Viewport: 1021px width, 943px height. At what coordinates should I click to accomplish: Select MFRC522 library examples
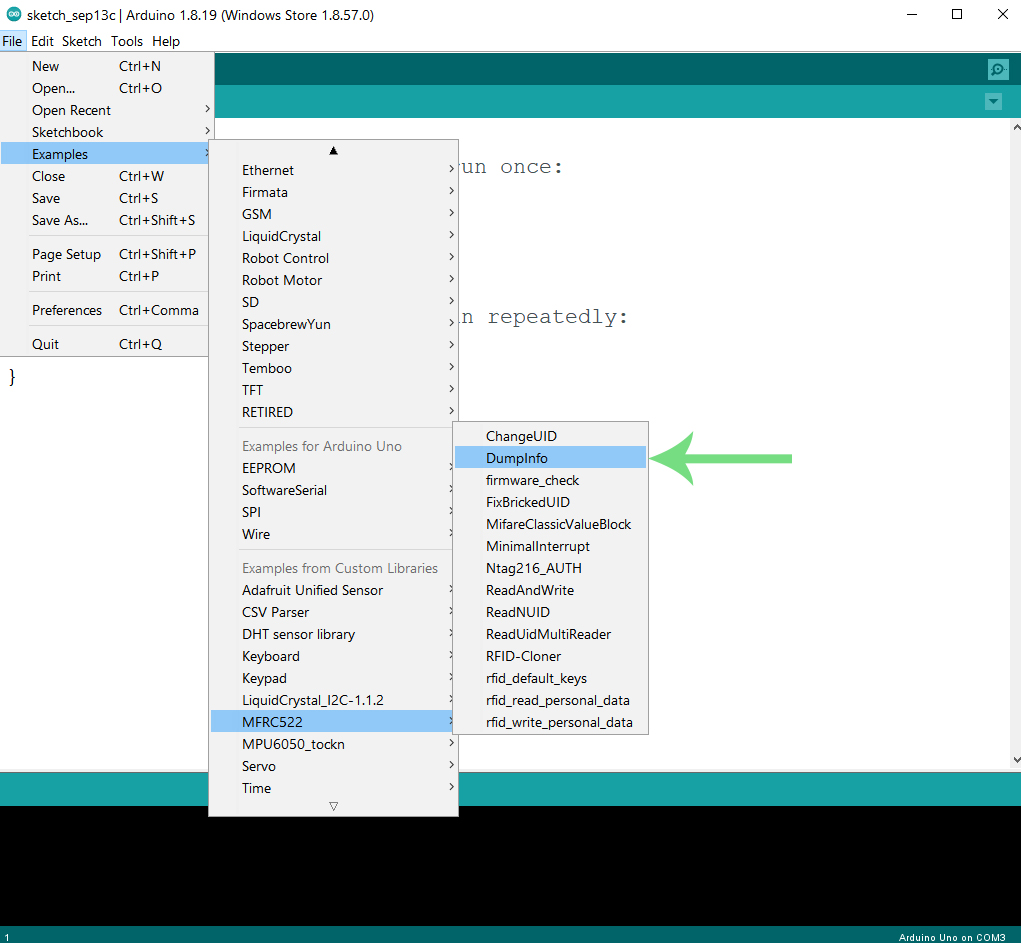(x=332, y=723)
